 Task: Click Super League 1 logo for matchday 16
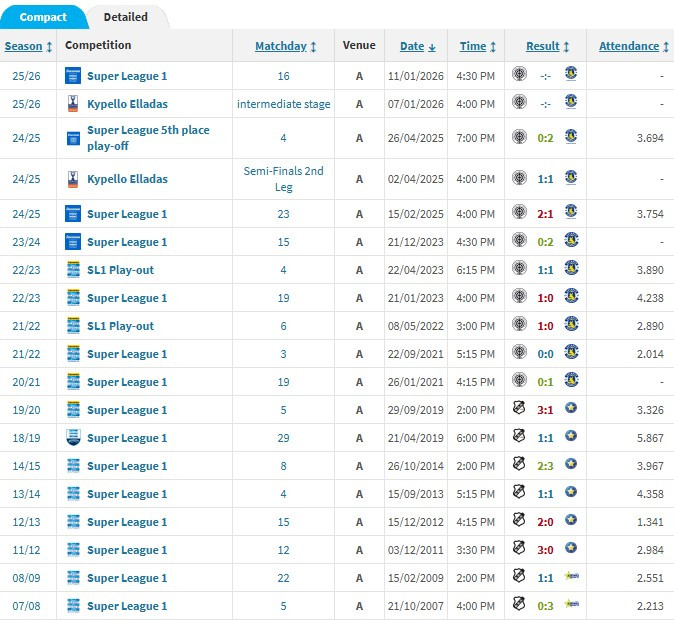point(72,74)
